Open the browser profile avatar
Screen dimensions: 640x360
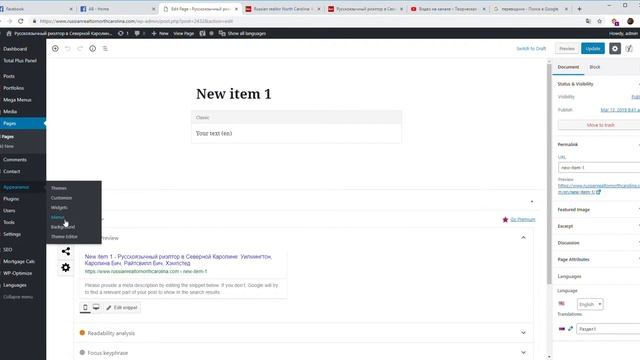[630, 21]
